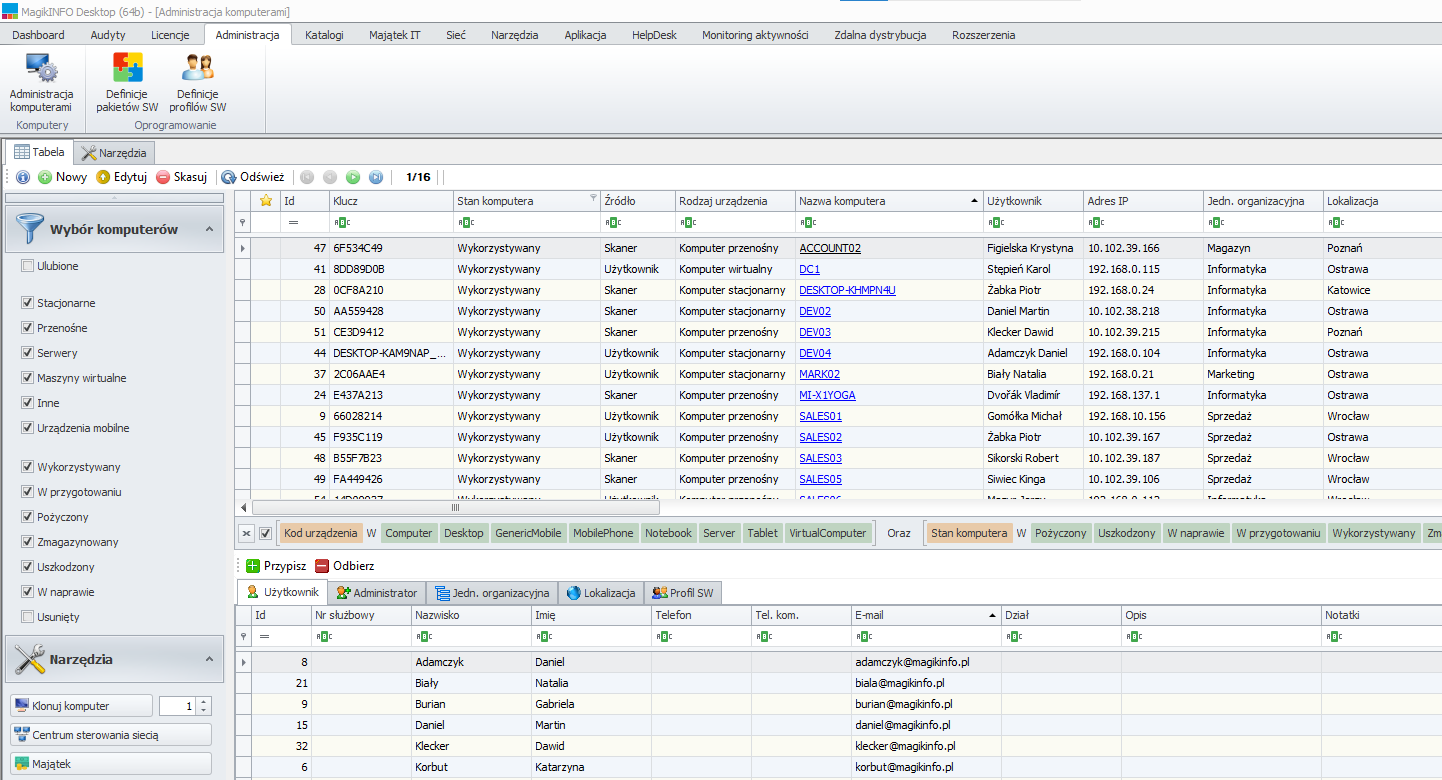Screen dimensions: 1442x780
Task: Switch to Administrator tab in lower panel
Action: pyautogui.click(x=376, y=593)
